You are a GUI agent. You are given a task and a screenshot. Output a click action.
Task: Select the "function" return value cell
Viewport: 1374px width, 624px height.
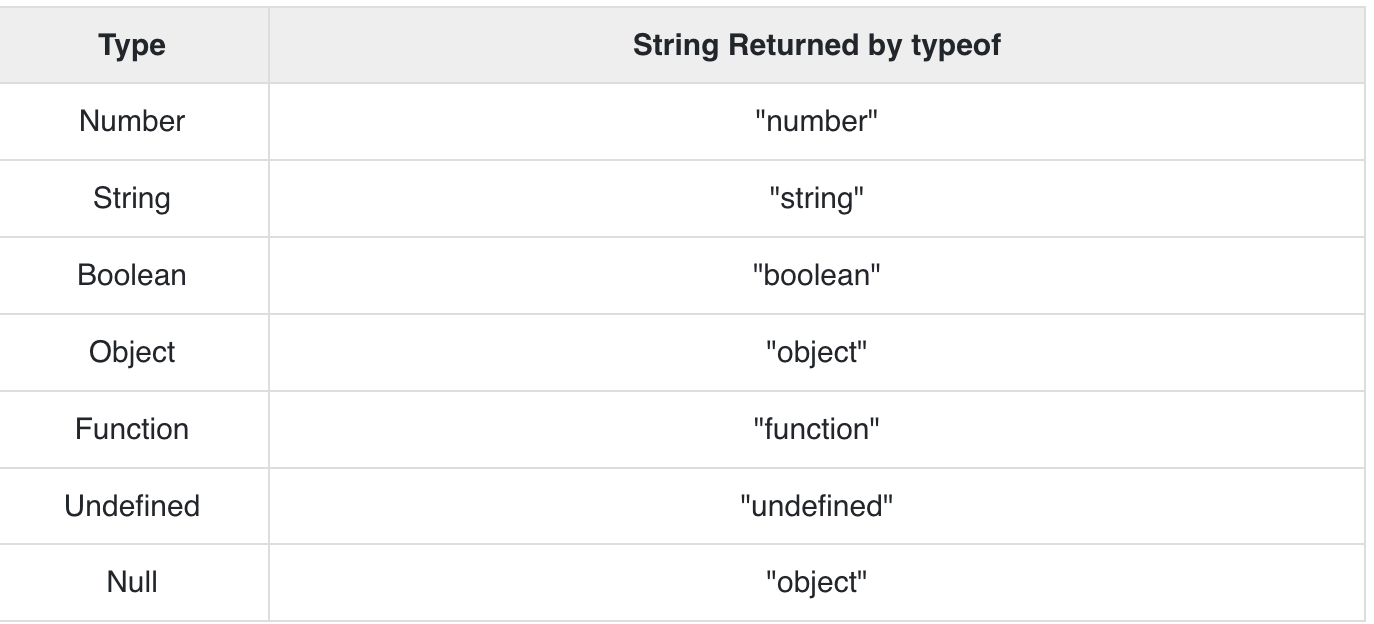click(816, 429)
